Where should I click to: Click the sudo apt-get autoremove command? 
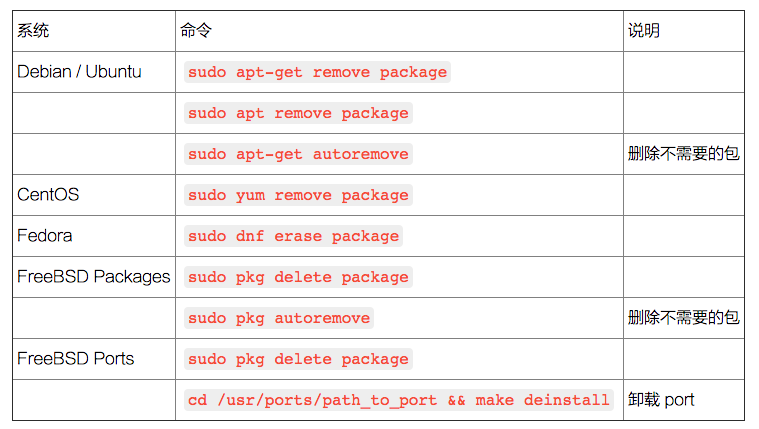298,154
